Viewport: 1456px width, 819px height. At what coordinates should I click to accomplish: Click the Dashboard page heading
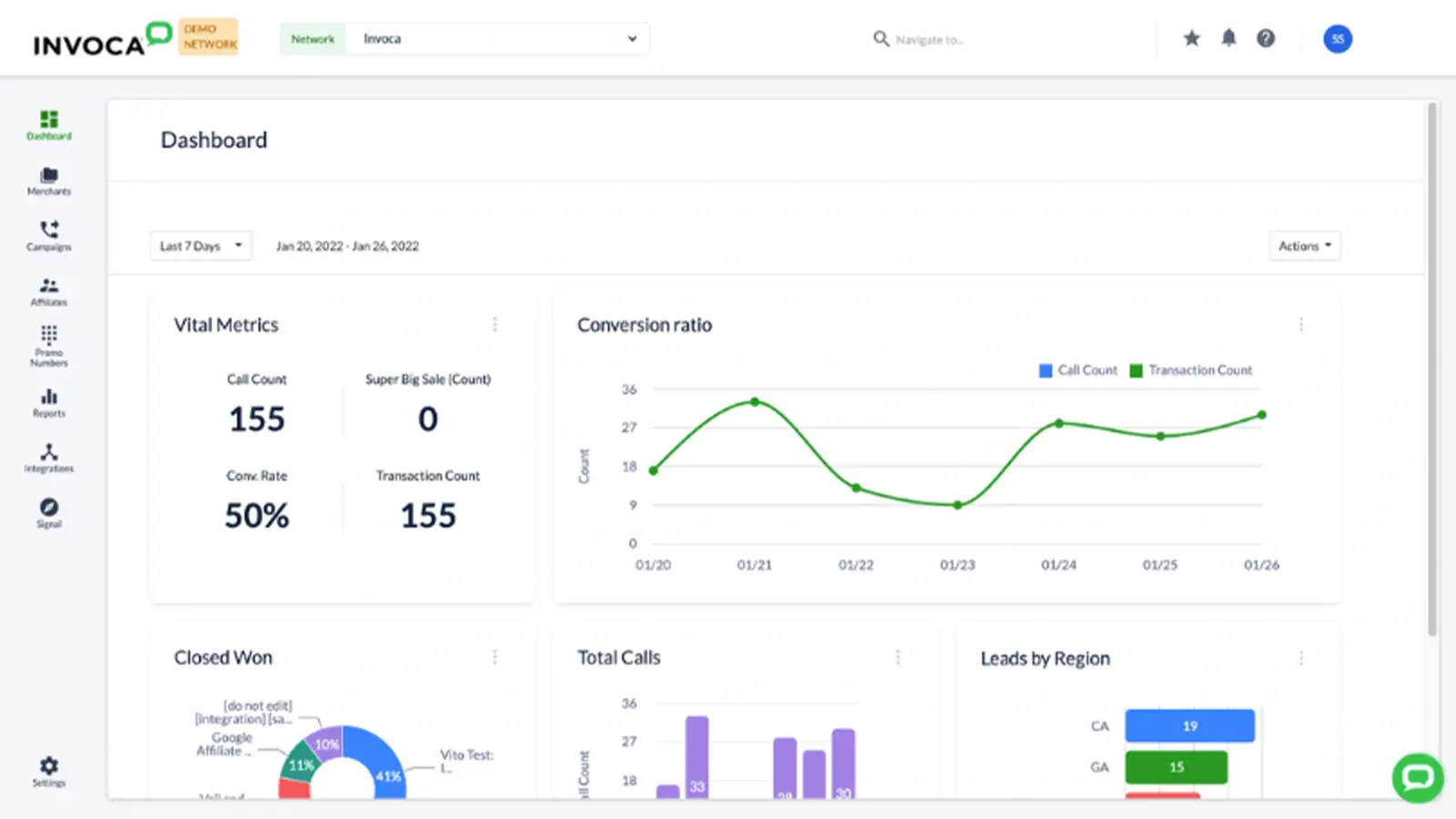coord(214,140)
